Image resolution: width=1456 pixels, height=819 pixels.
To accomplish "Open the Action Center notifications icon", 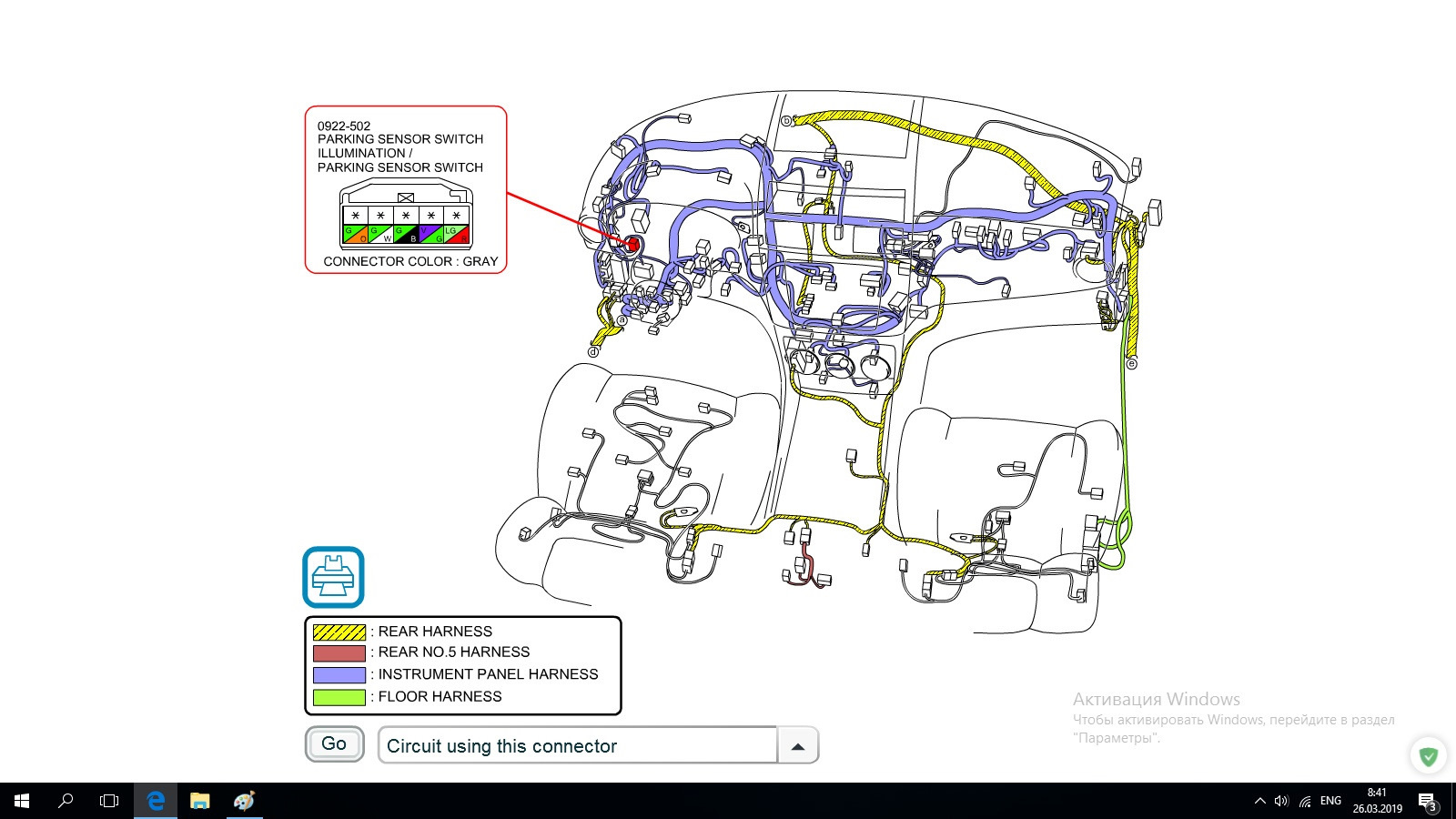I will (x=1428, y=802).
